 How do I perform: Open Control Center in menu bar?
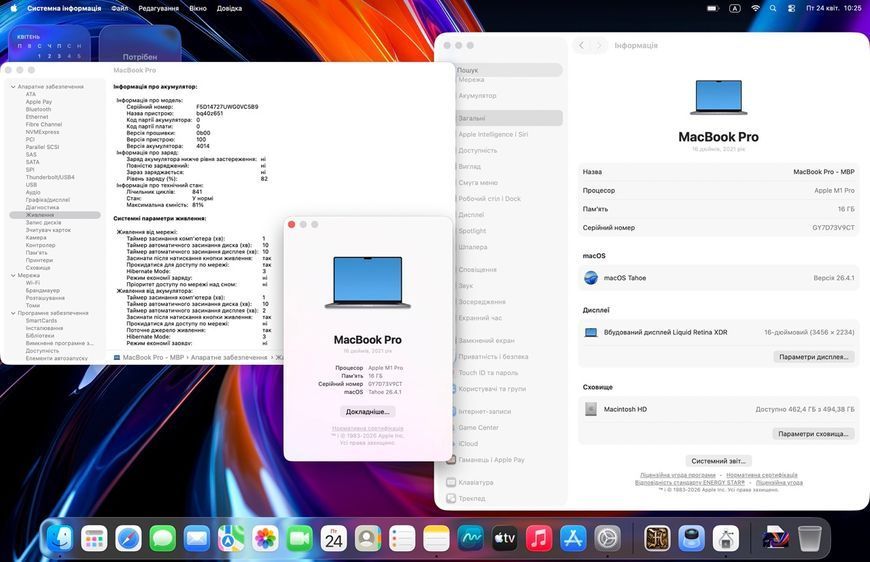click(791, 8)
